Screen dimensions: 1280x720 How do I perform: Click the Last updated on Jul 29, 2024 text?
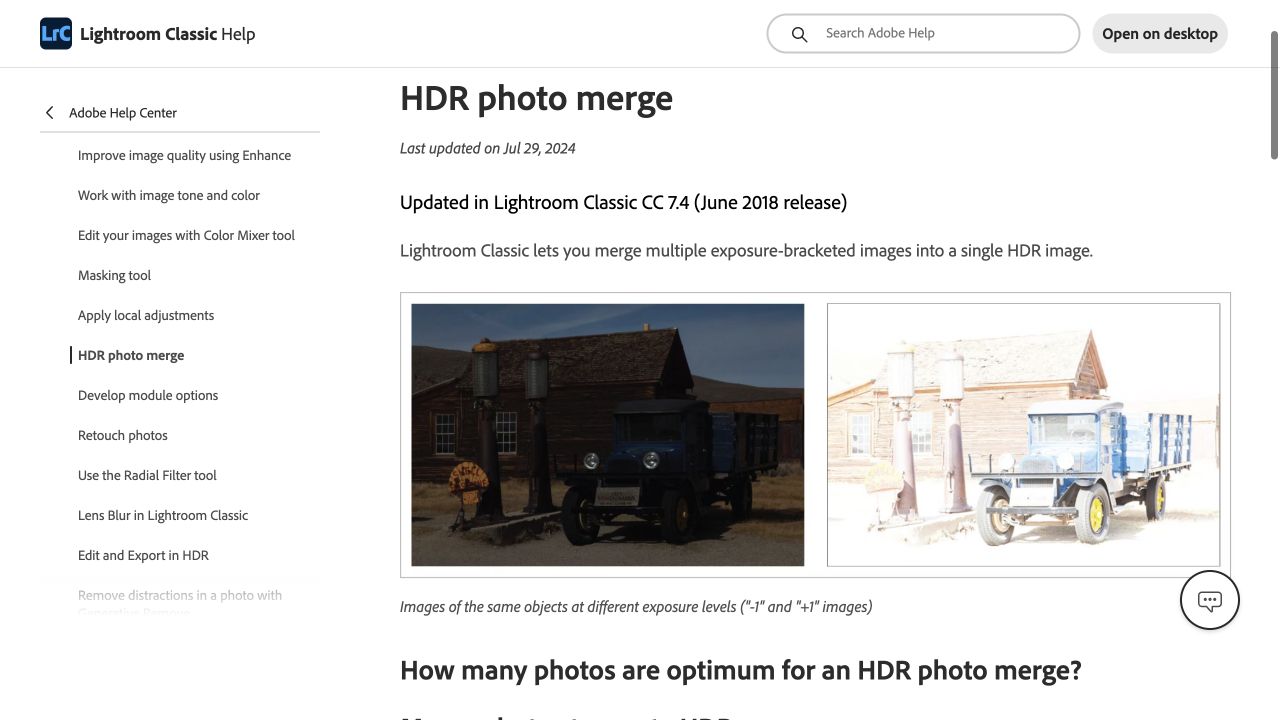point(488,148)
